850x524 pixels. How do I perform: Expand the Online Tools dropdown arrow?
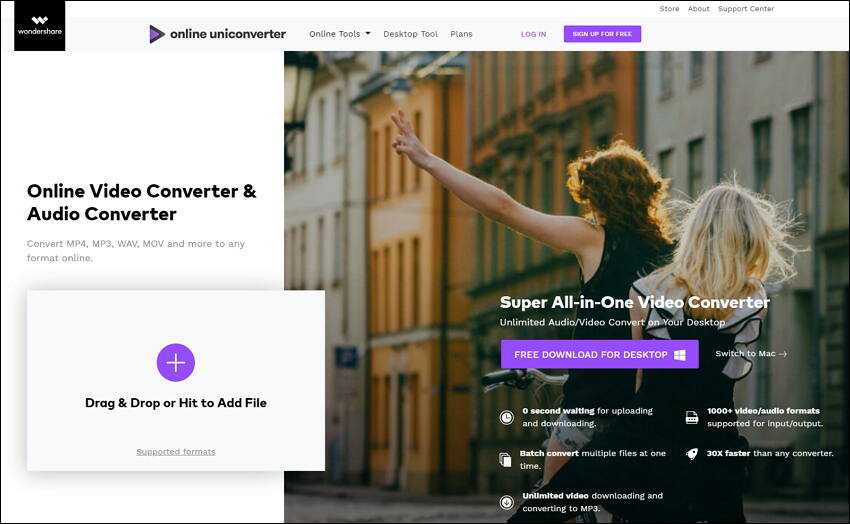(x=368, y=34)
